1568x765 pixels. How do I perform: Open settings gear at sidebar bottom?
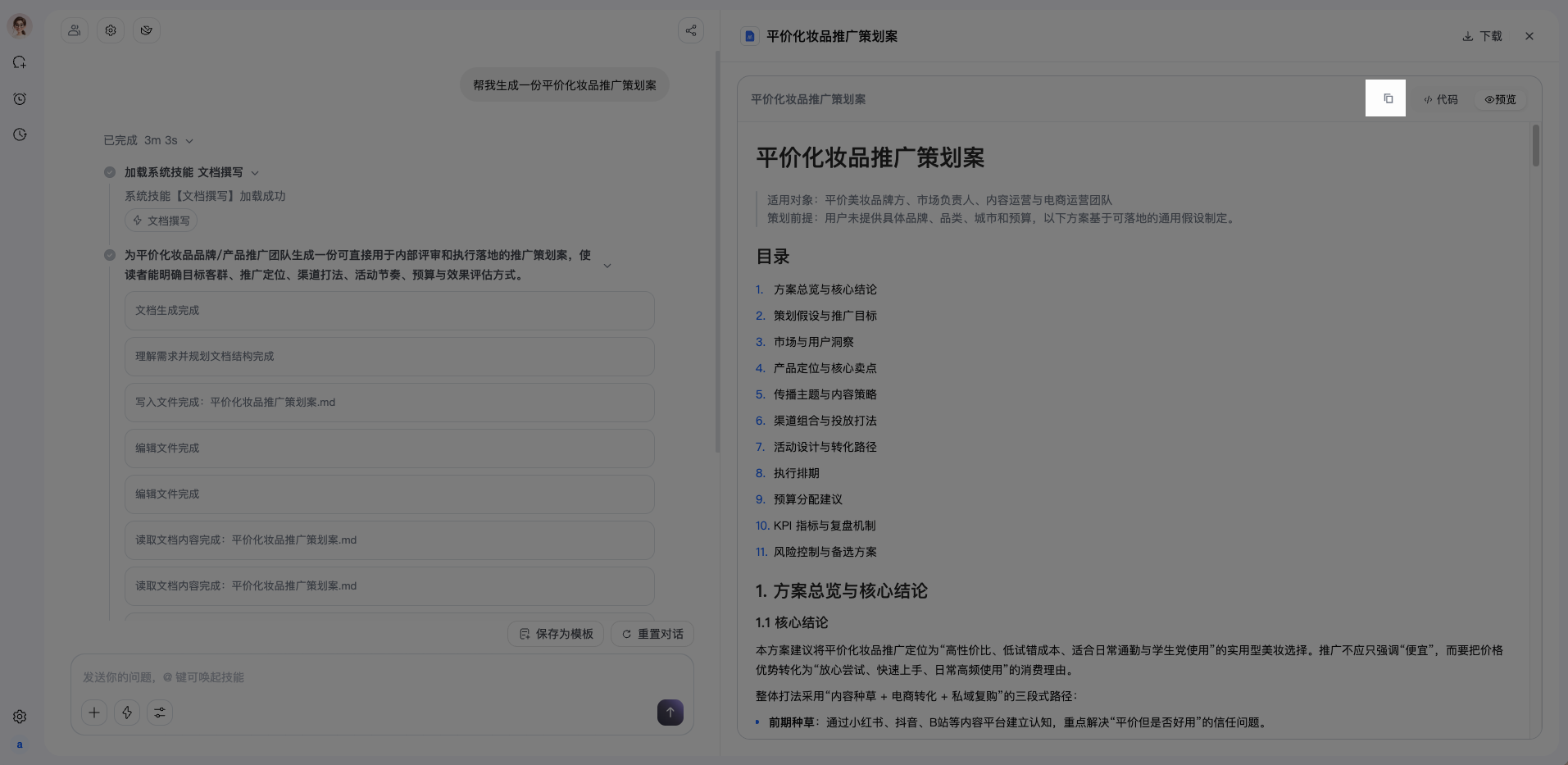pyautogui.click(x=20, y=717)
